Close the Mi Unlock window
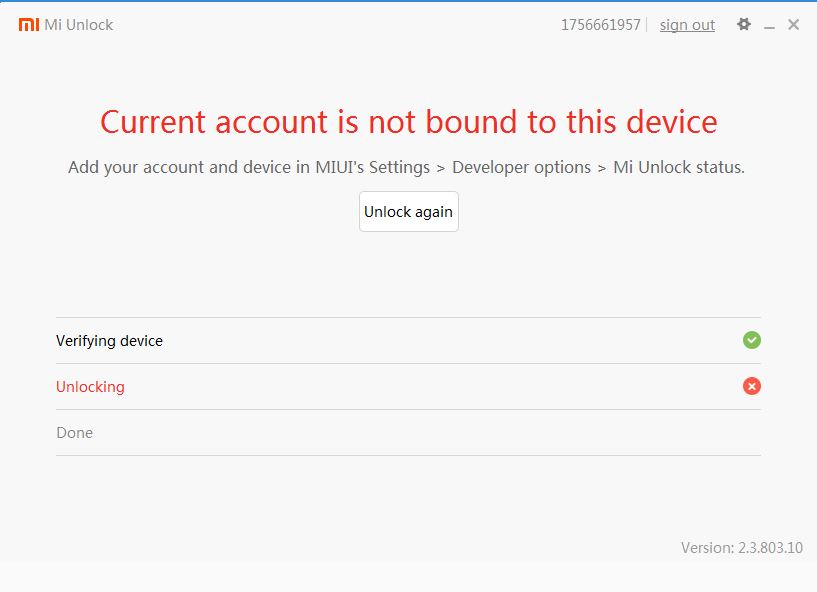The height and width of the screenshot is (592, 817). (794, 25)
